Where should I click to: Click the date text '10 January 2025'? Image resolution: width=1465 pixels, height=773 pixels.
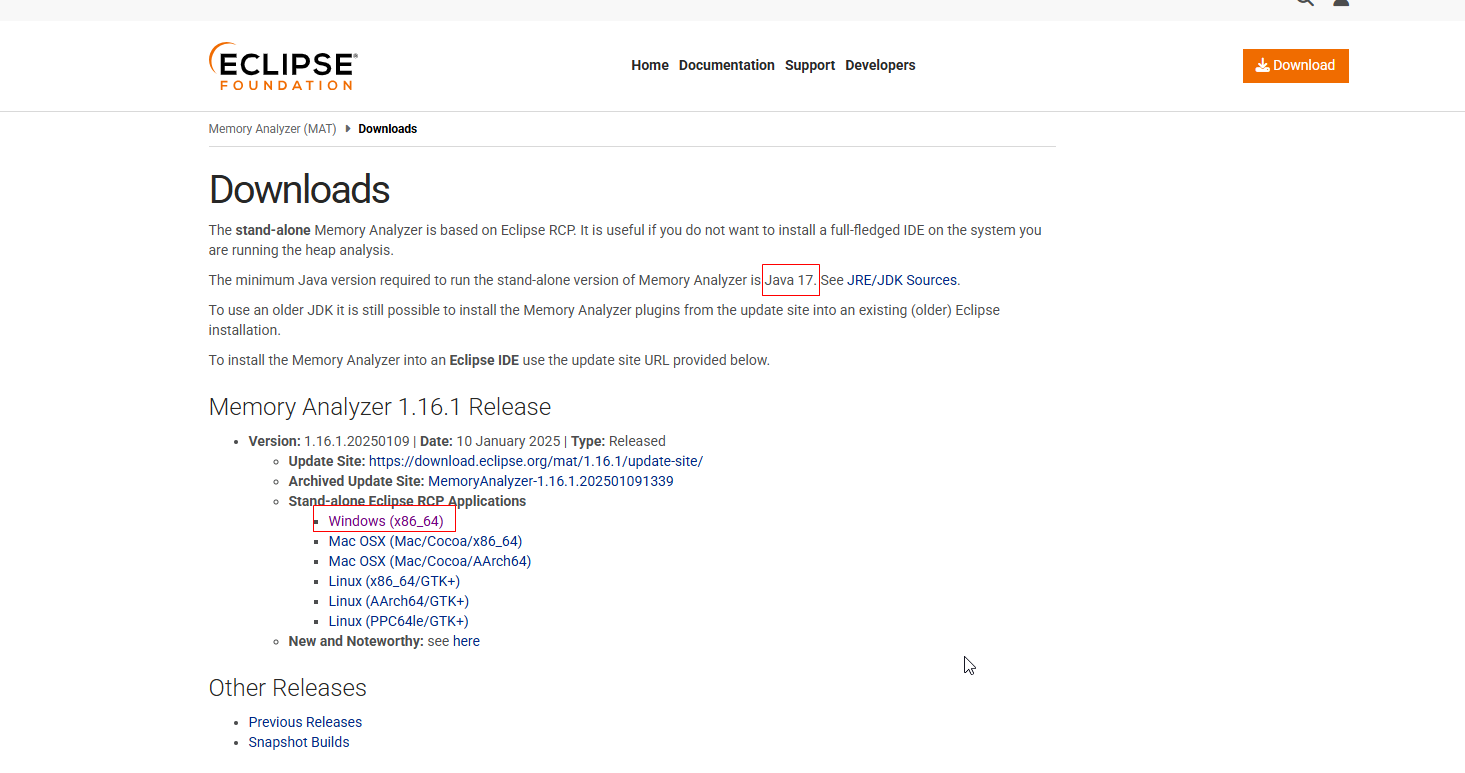tap(508, 441)
